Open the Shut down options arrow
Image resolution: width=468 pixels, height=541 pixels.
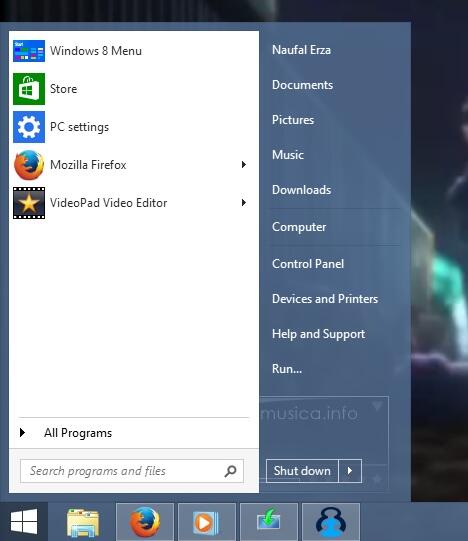point(350,471)
